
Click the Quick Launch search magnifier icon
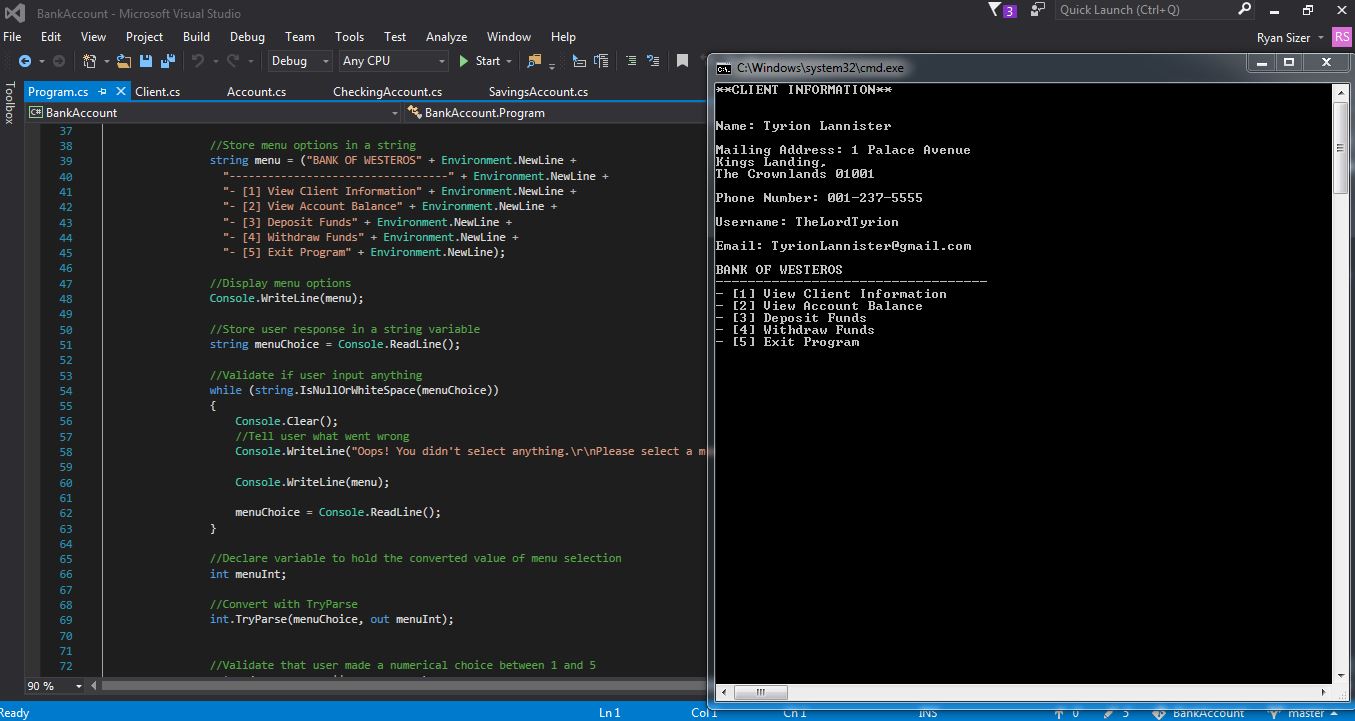(x=1245, y=9)
